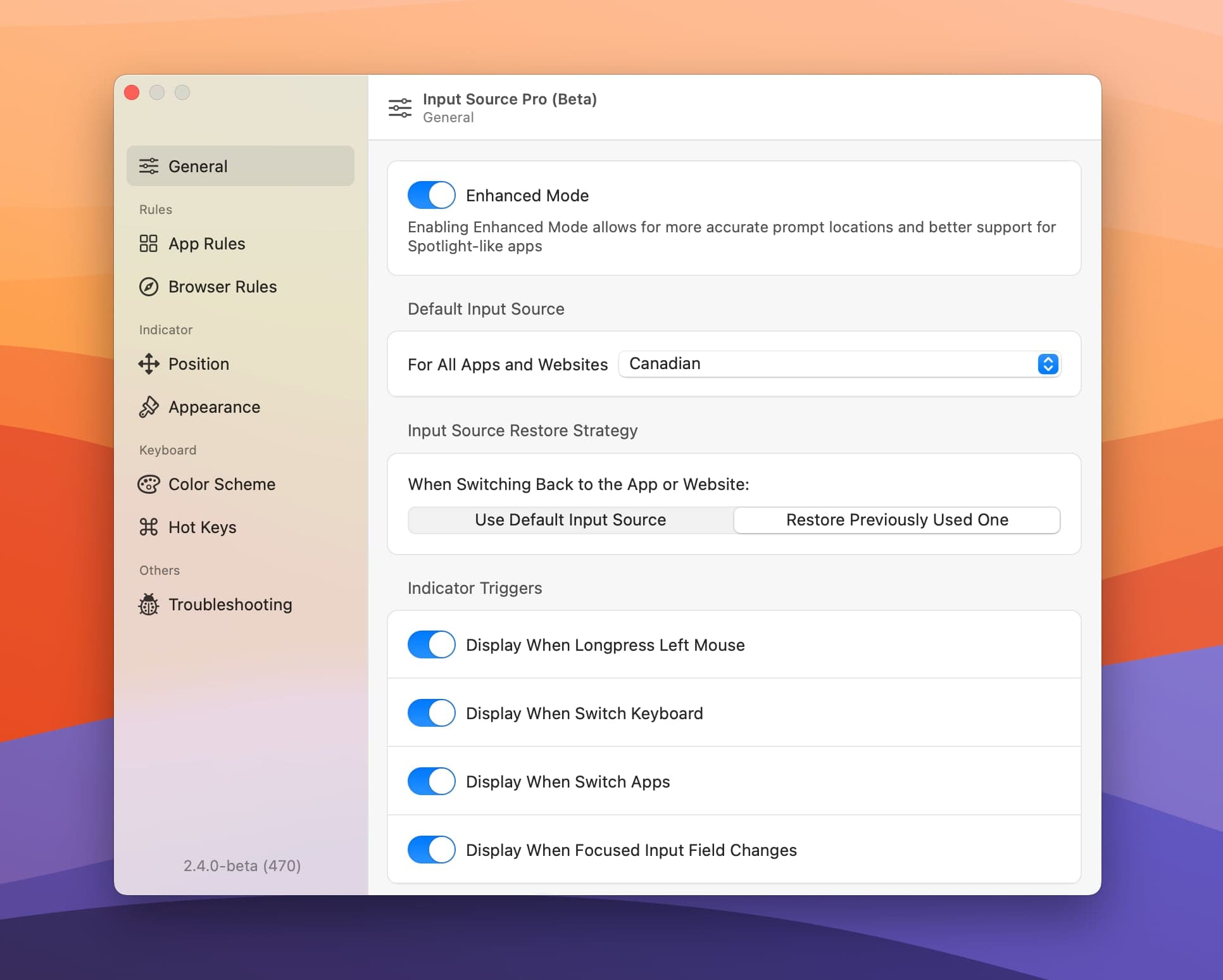
Task: Select Restore Previously Used One strategy
Action: pos(897,519)
